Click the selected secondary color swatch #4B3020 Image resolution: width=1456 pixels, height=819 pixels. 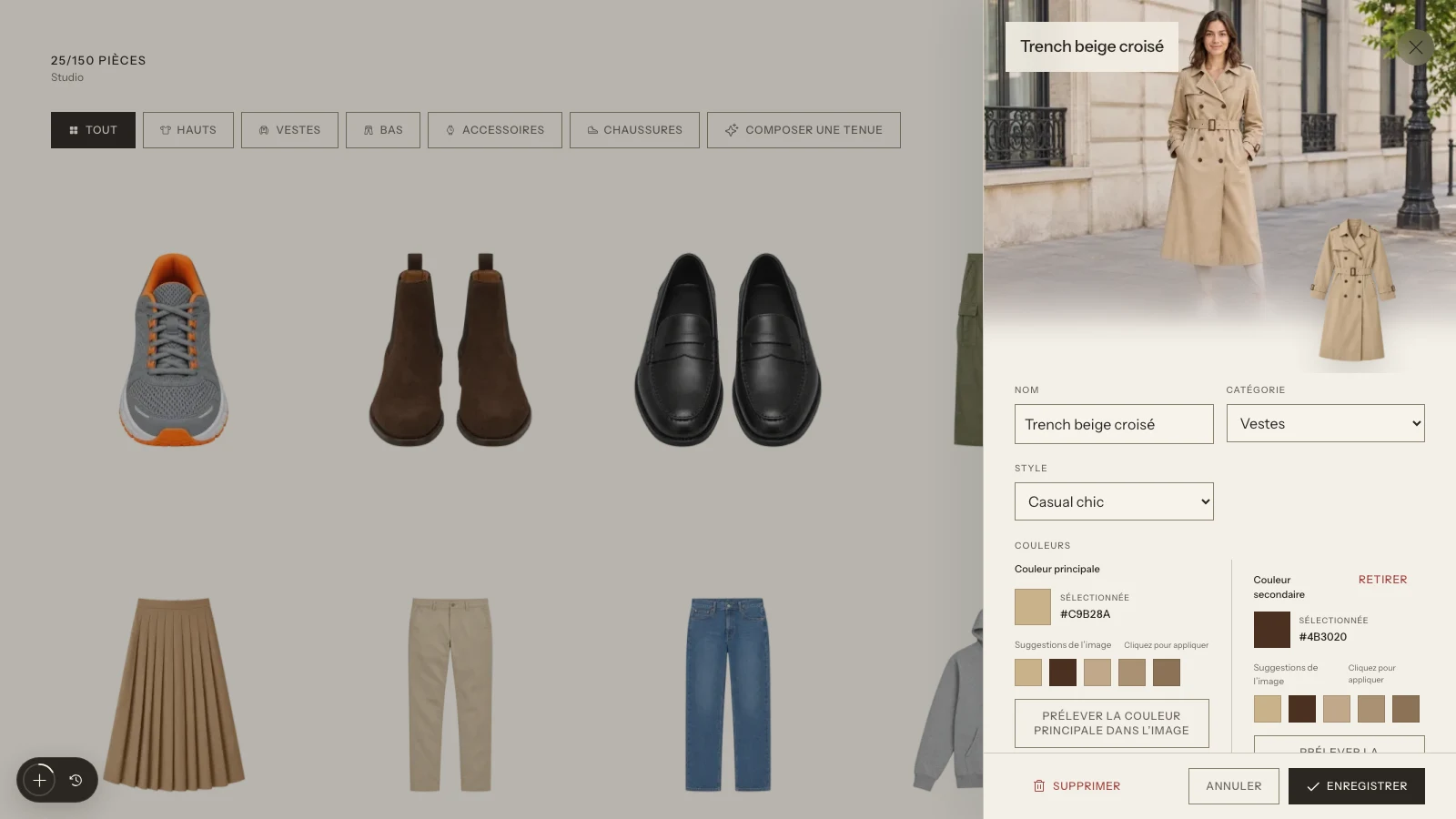point(1272,630)
